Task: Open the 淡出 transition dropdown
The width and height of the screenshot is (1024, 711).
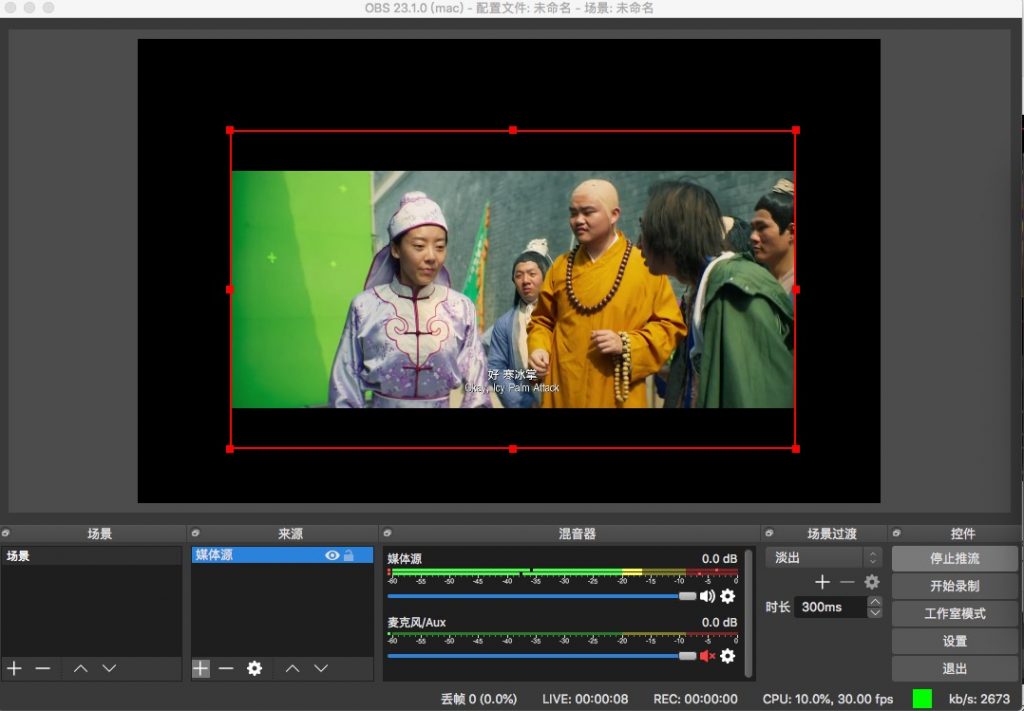Action: pos(824,558)
